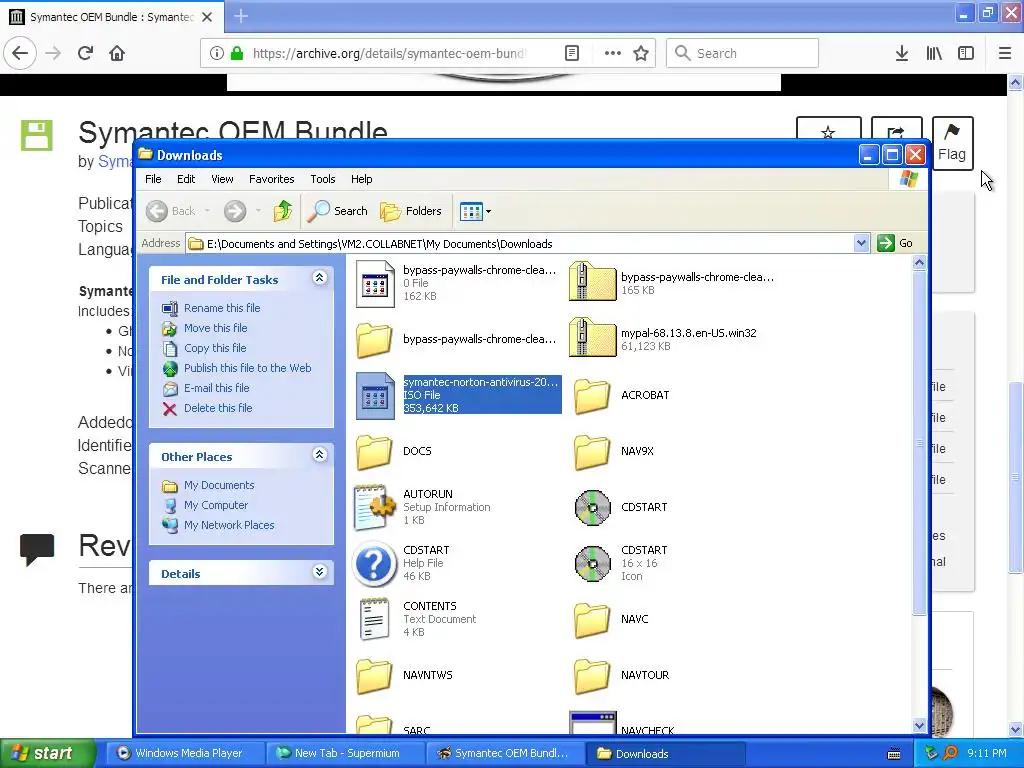The width and height of the screenshot is (1024, 768).
Task: Open Search in Downloads window toolbar
Action: (x=338, y=211)
